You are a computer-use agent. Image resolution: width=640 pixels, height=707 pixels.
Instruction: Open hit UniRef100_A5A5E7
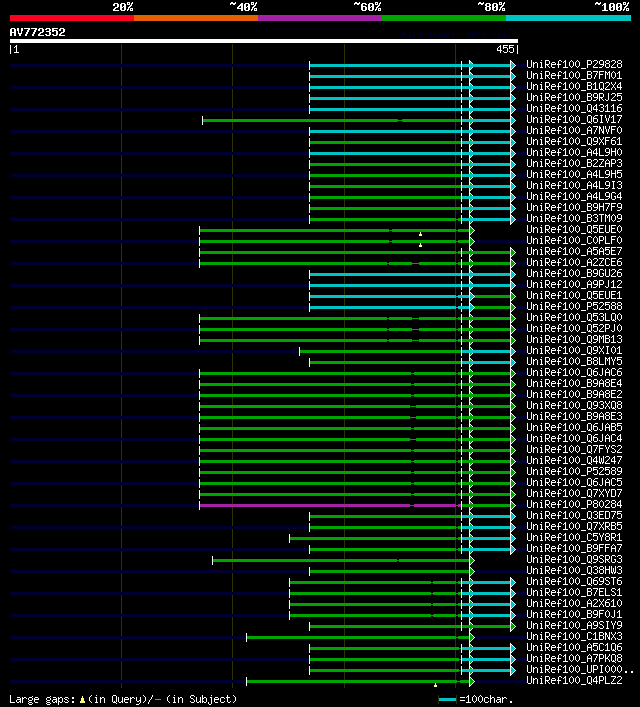(x=574, y=252)
